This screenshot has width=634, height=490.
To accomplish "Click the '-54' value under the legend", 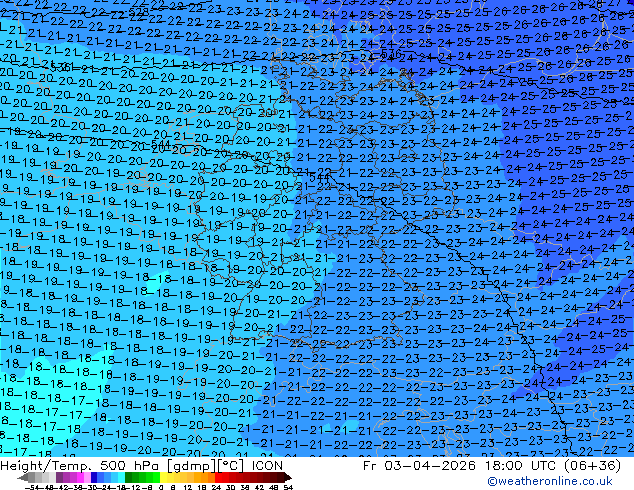I will pyautogui.click(x=32, y=487).
